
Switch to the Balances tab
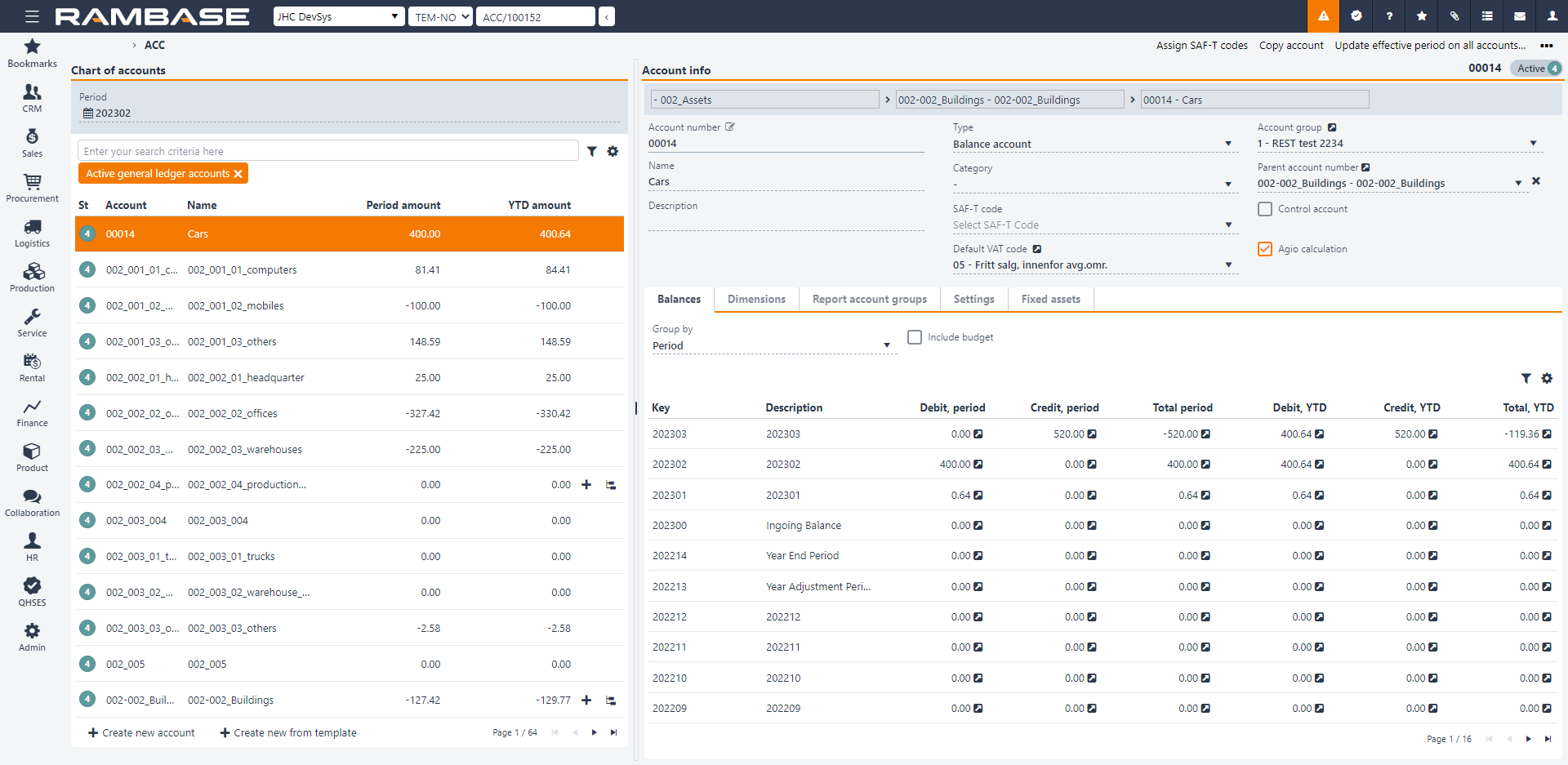coord(679,300)
